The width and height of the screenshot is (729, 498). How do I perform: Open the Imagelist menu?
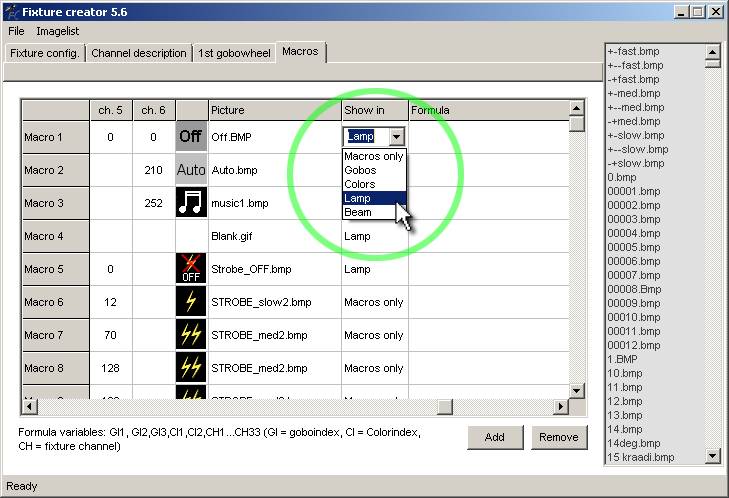(58, 32)
